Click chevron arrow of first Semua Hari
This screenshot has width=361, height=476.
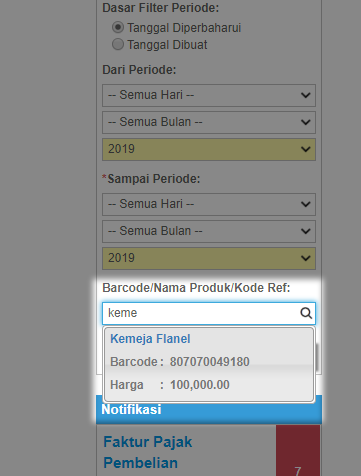(x=305, y=95)
